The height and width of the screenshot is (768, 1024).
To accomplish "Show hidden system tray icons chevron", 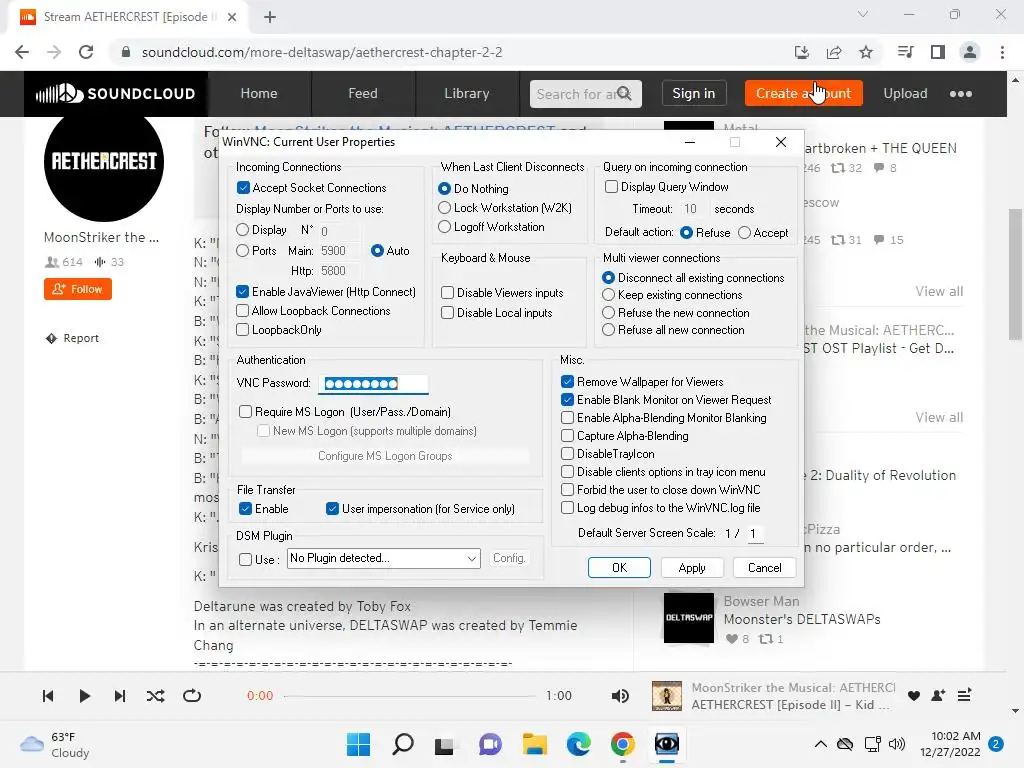I will pyautogui.click(x=821, y=744).
